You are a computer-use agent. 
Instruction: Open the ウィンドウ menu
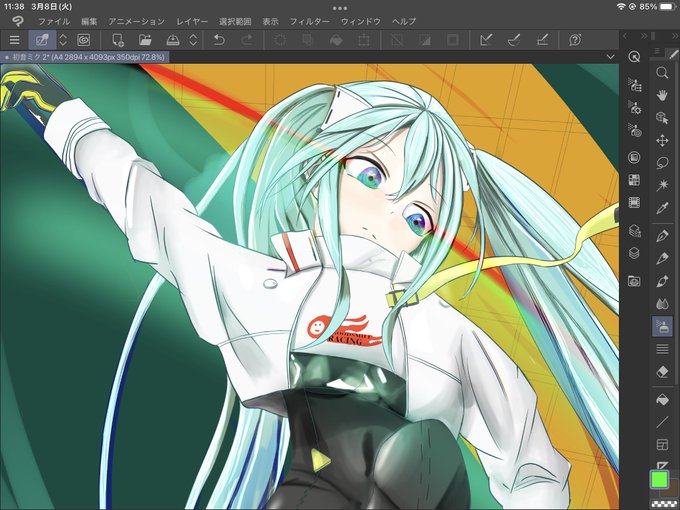360,21
